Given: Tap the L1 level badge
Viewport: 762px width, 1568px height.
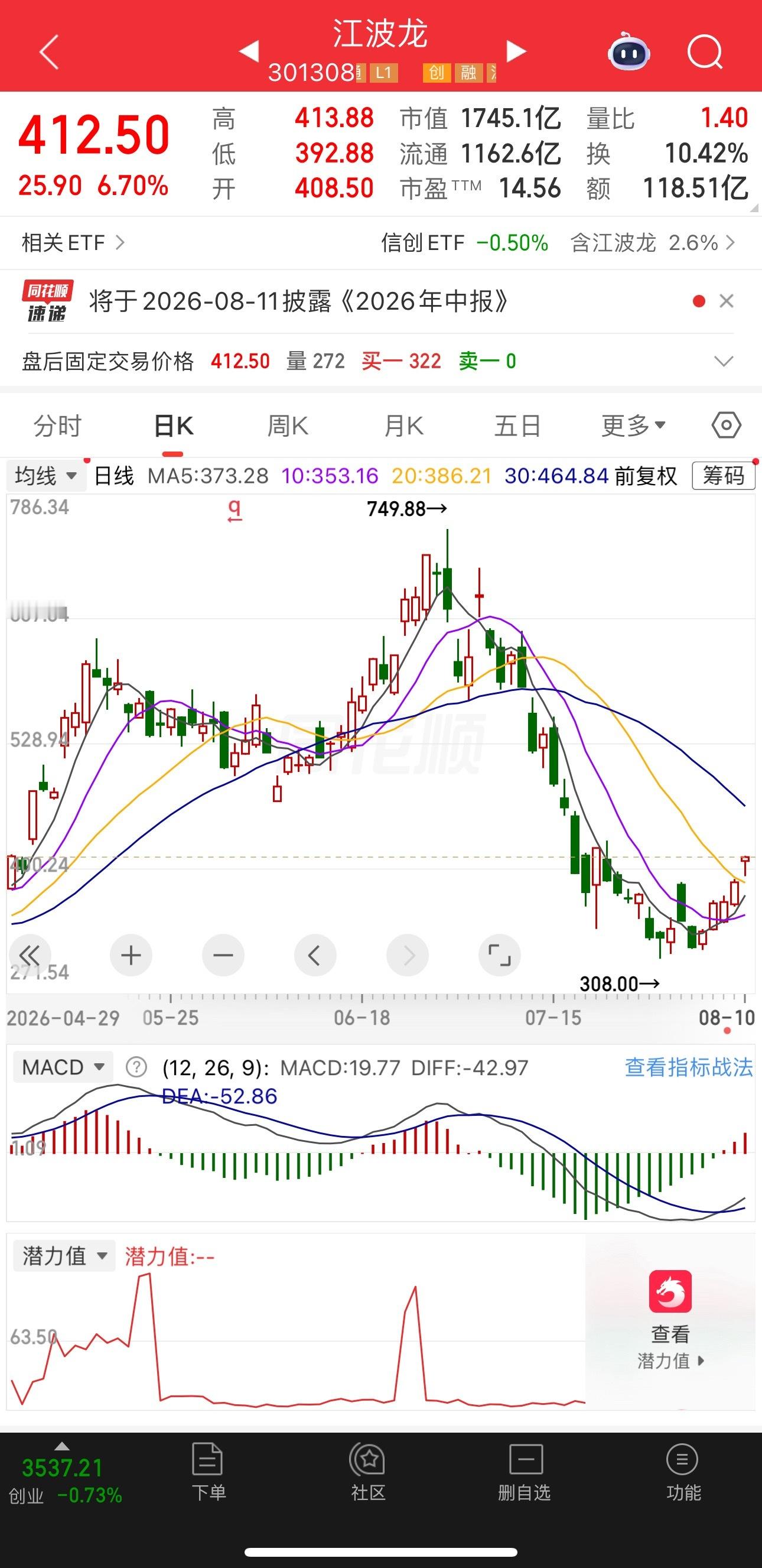Looking at the screenshot, I should (x=383, y=73).
